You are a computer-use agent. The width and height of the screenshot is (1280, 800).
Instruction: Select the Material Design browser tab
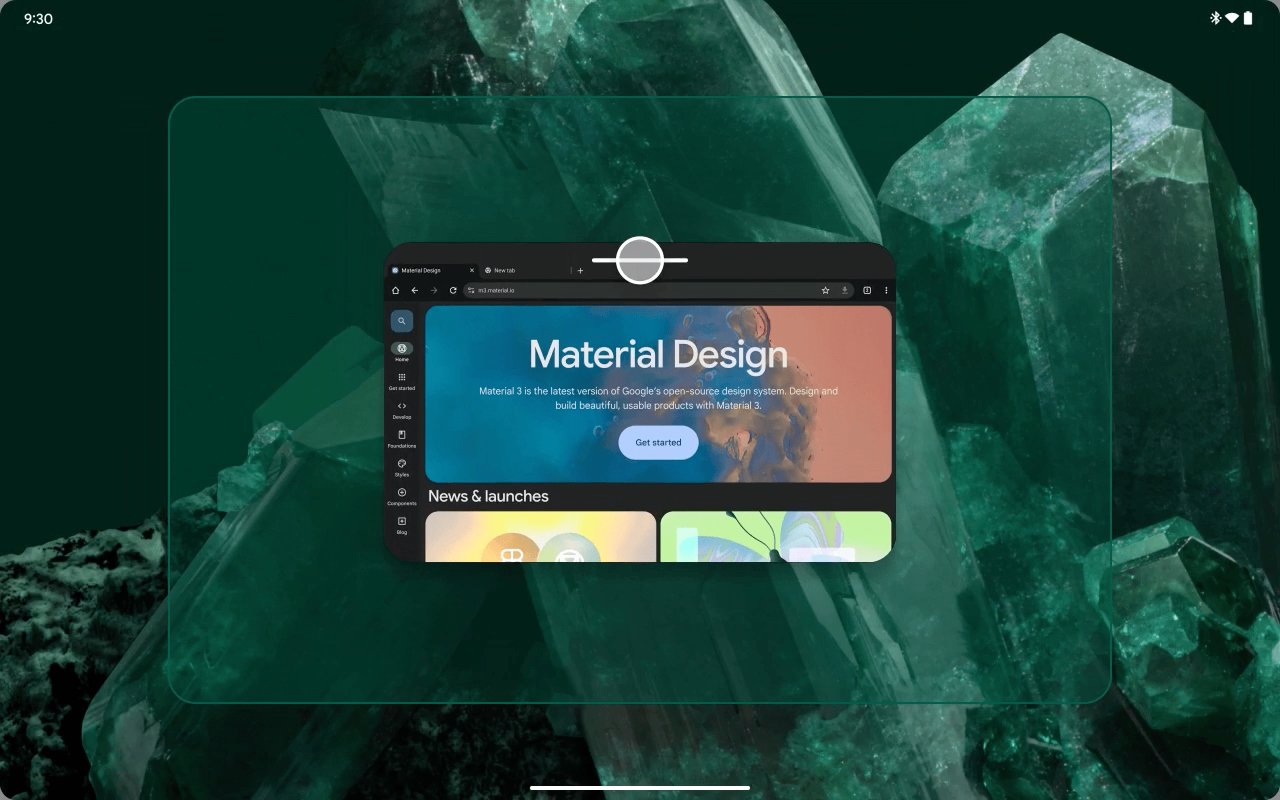coord(432,270)
